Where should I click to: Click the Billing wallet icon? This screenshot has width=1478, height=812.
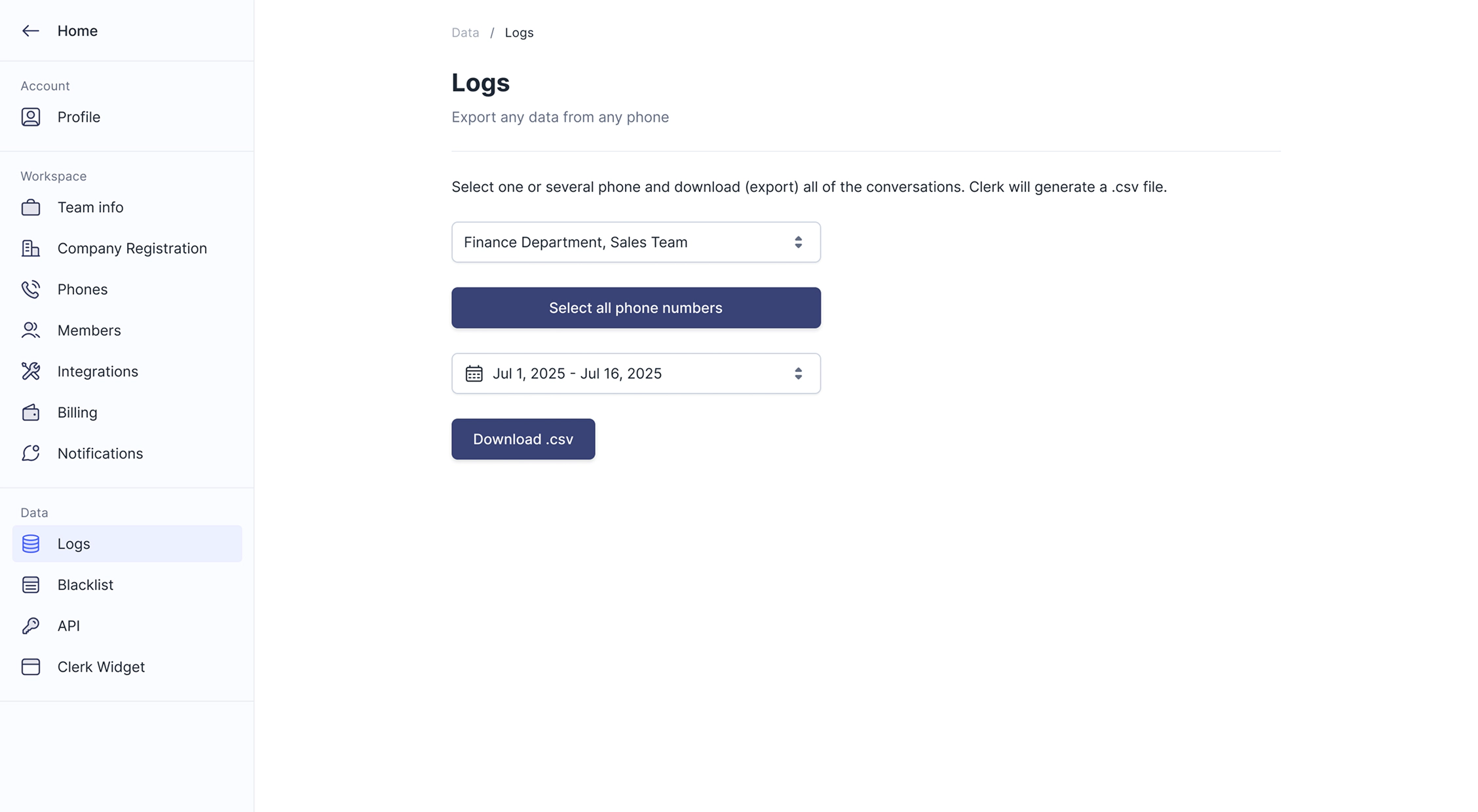click(31, 413)
